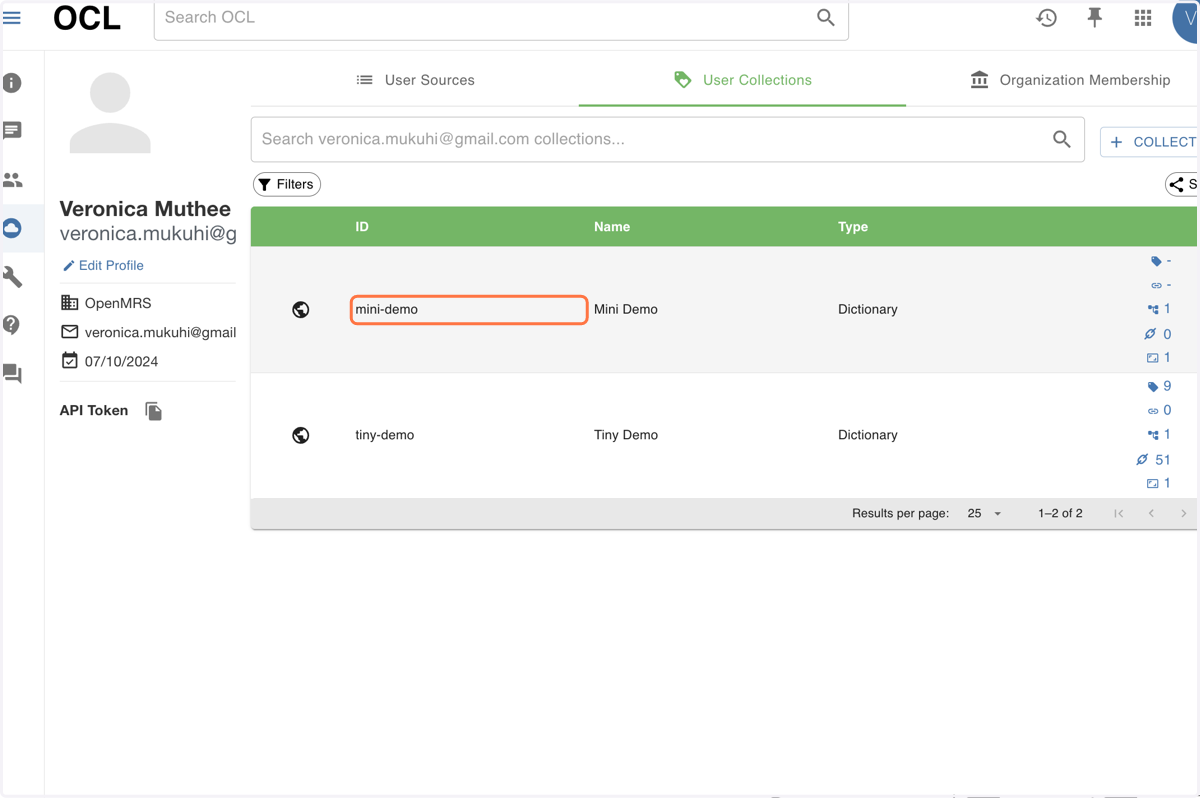This screenshot has height=798, width=1200.
Task: Open recent history clock icon
Action: 1046,18
